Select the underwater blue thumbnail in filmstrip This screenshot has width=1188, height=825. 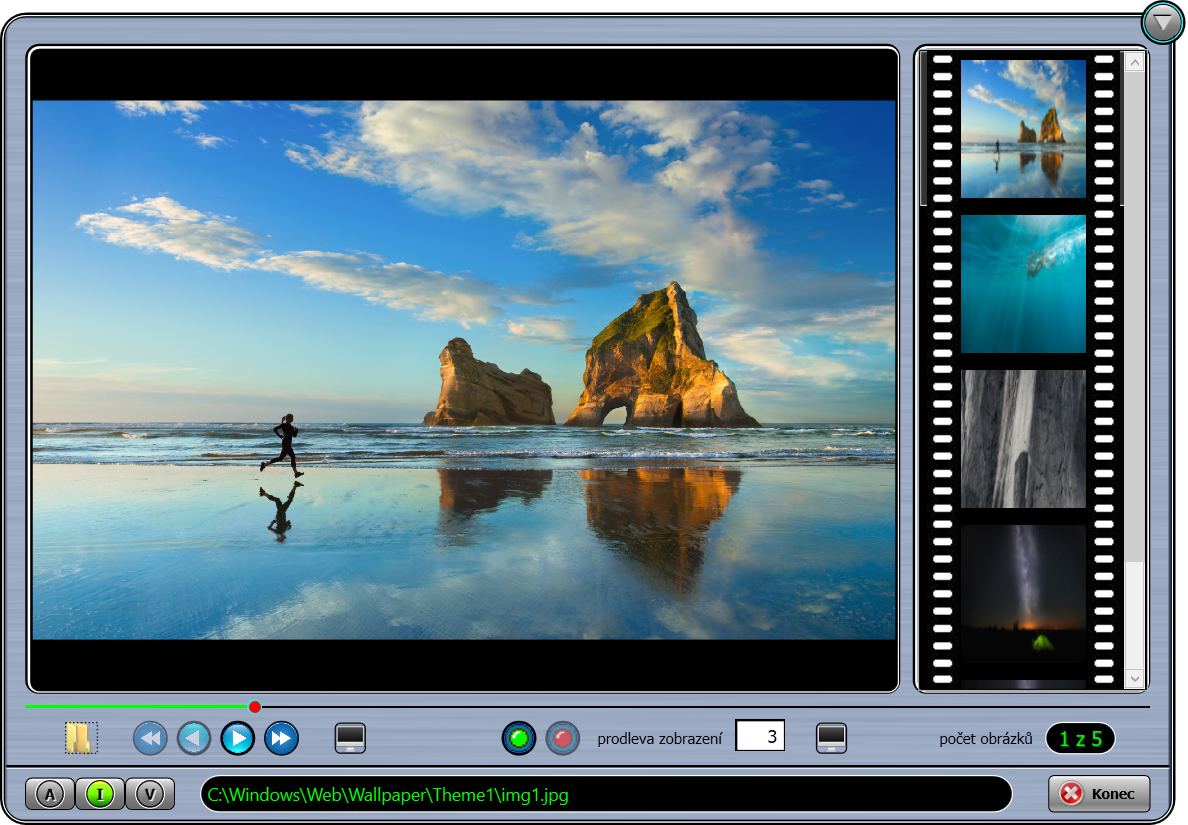[x=1023, y=284]
